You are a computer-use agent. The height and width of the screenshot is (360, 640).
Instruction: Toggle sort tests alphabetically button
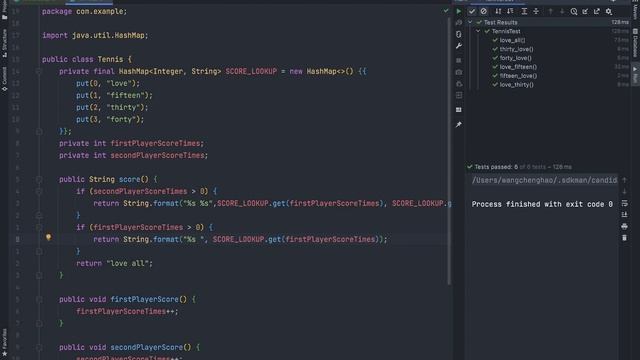498,11
